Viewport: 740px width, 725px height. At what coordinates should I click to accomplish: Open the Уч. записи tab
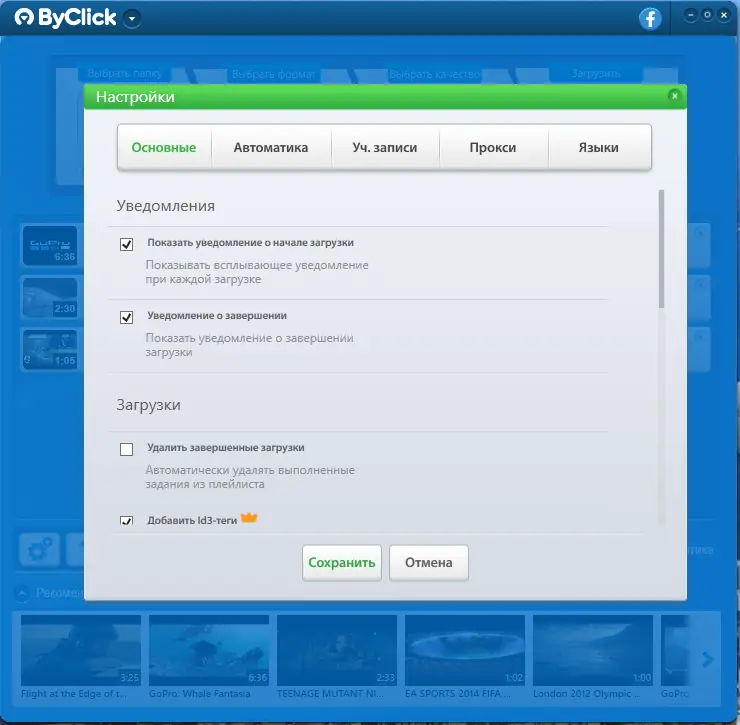pyautogui.click(x=385, y=147)
